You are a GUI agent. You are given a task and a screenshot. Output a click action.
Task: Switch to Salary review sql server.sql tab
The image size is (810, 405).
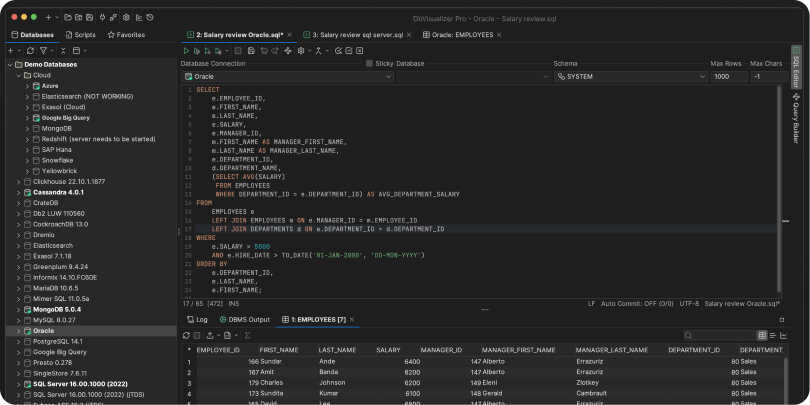[356, 34]
